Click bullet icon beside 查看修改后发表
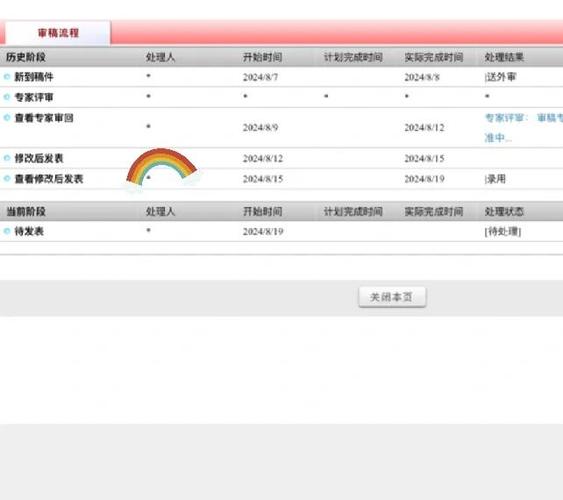Image resolution: width=563 pixels, height=500 pixels. tap(7, 178)
